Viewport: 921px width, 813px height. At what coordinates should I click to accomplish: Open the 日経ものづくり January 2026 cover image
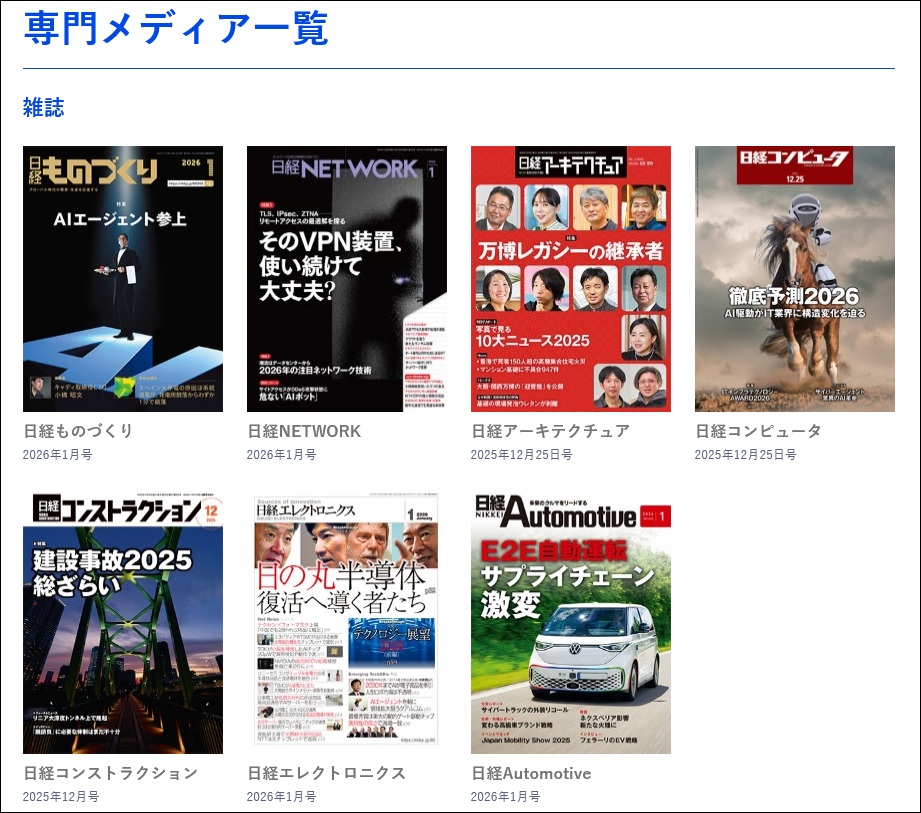click(122, 280)
